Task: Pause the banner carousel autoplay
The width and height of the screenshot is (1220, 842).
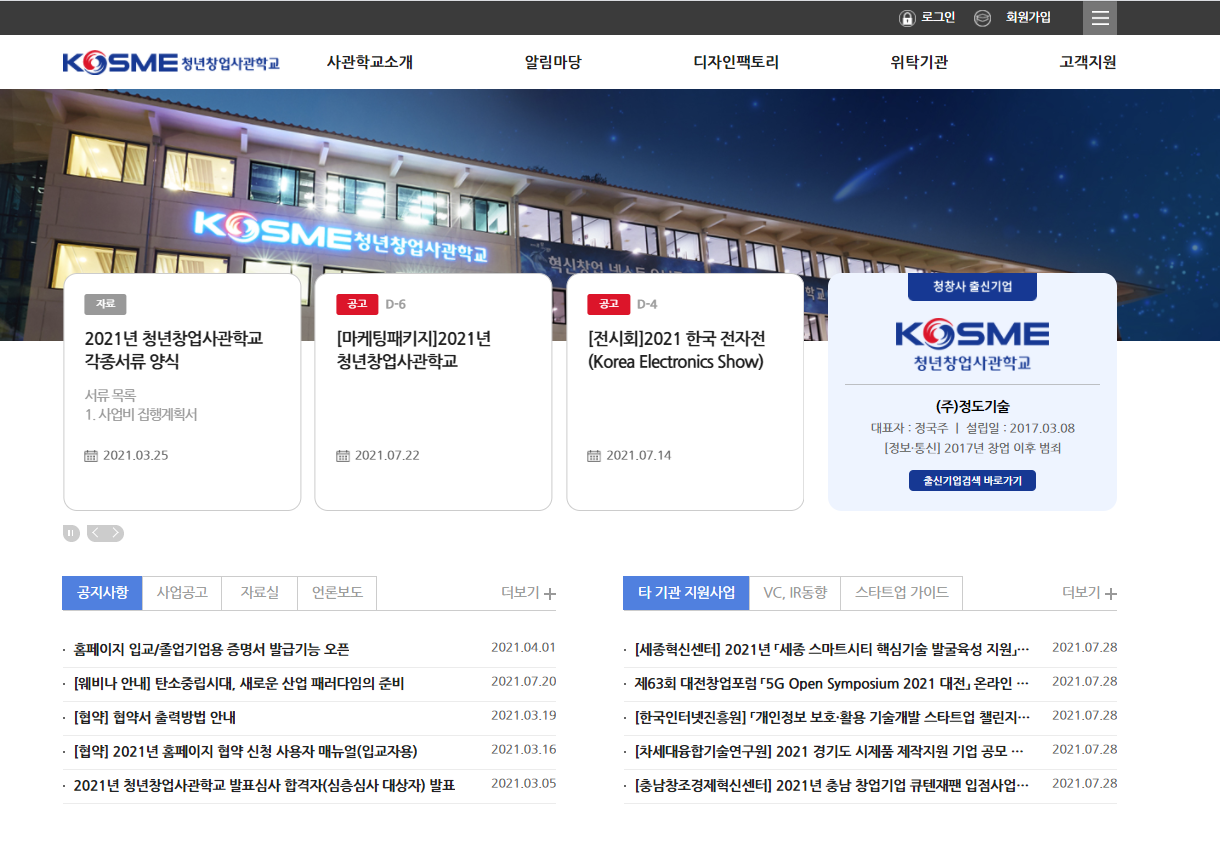Action: click(x=69, y=533)
